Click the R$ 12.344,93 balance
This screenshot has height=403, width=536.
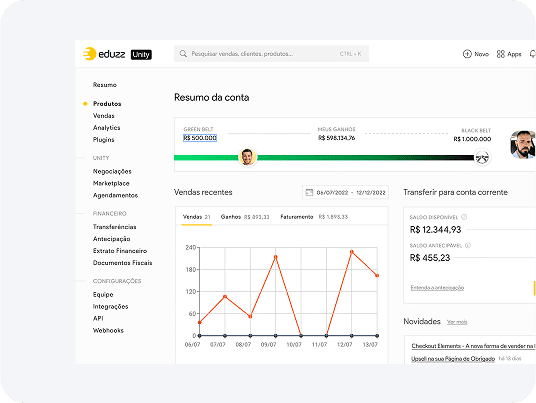coord(436,229)
